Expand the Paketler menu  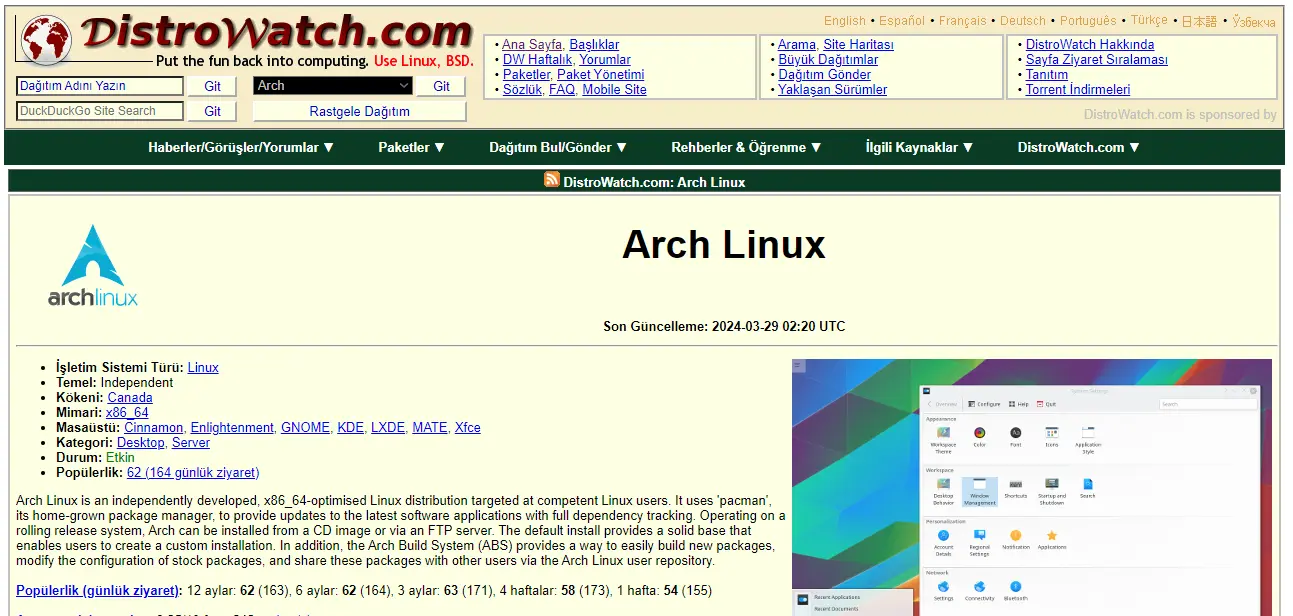click(x=412, y=147)
